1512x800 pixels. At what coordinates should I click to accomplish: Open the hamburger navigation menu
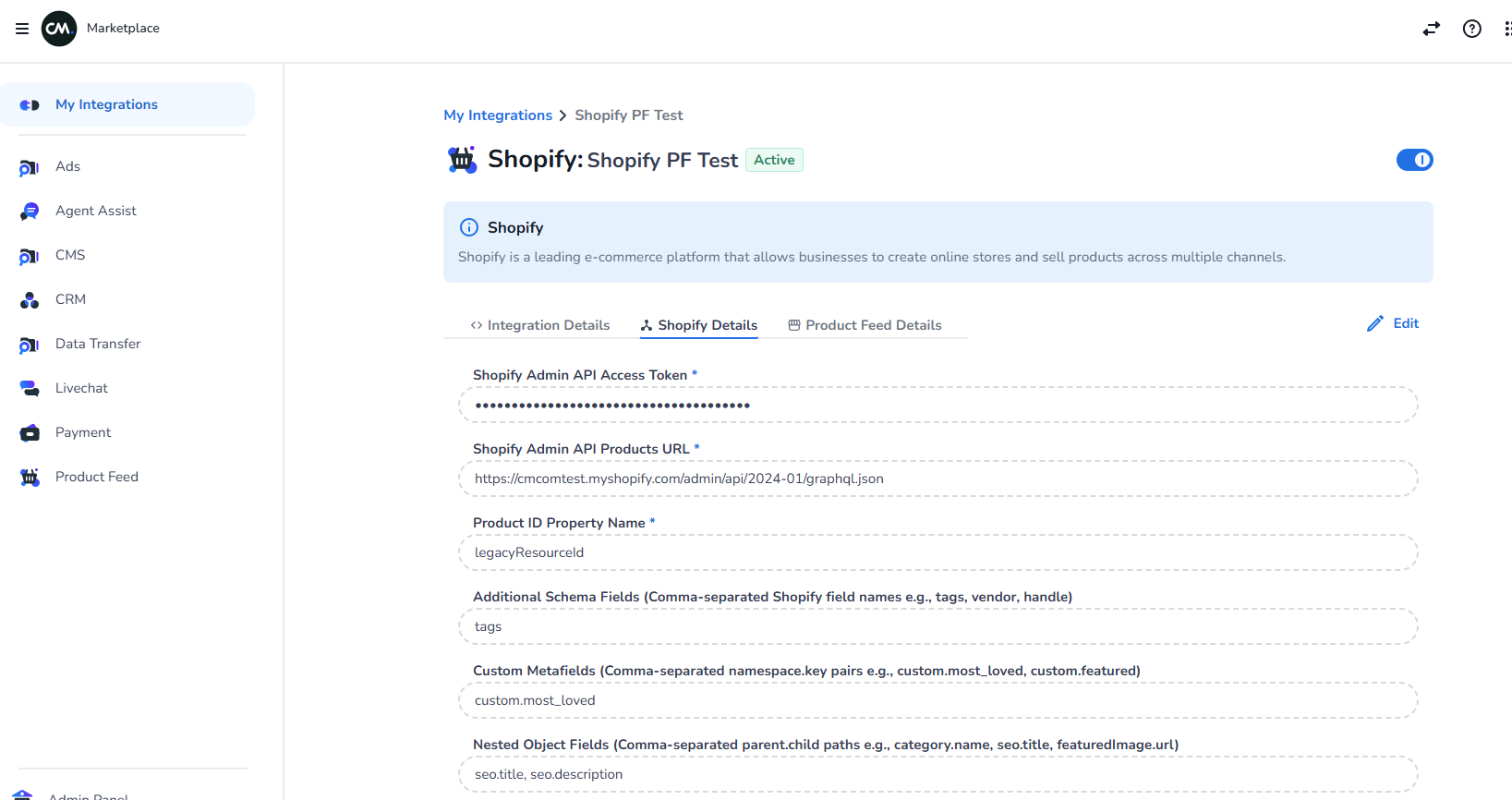[22, 29]
